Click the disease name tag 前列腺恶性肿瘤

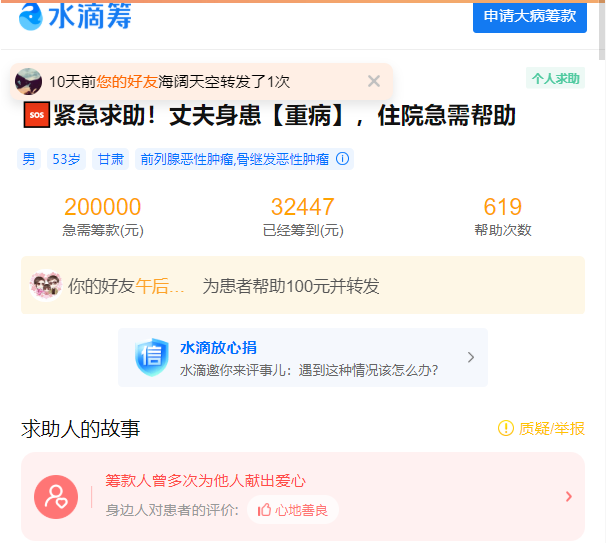pyautogui.click(x=186, y=159)
